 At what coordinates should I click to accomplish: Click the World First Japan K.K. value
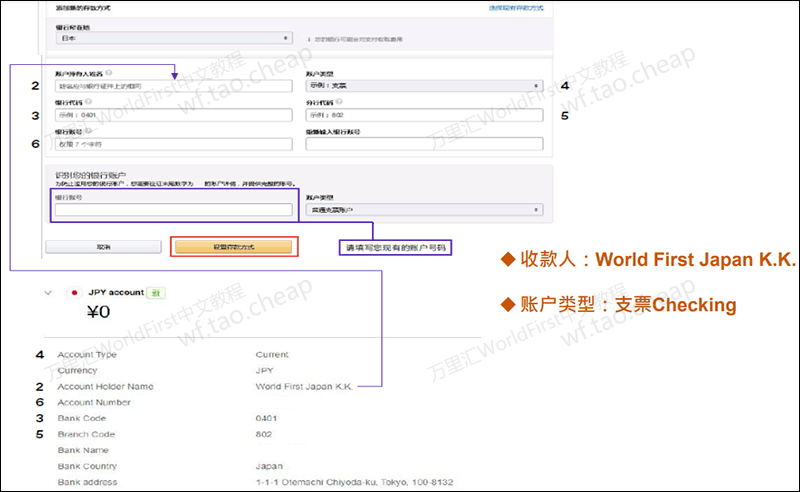(x=304, y=386)
